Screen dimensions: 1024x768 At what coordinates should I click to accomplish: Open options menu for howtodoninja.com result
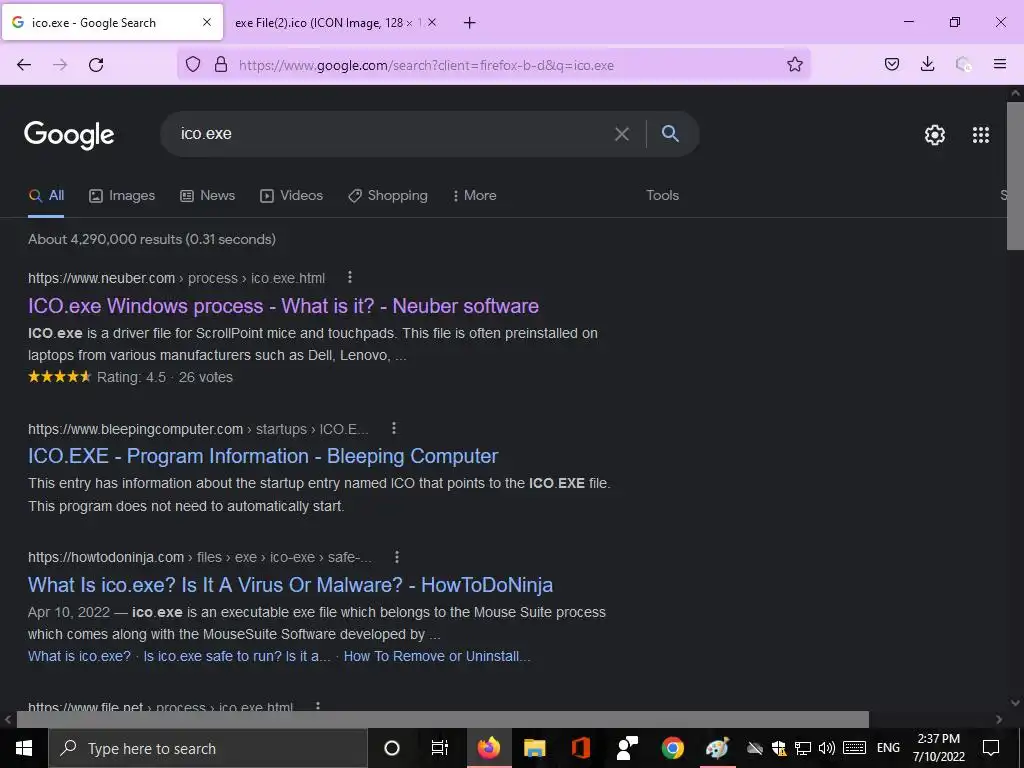click(397, 557)
